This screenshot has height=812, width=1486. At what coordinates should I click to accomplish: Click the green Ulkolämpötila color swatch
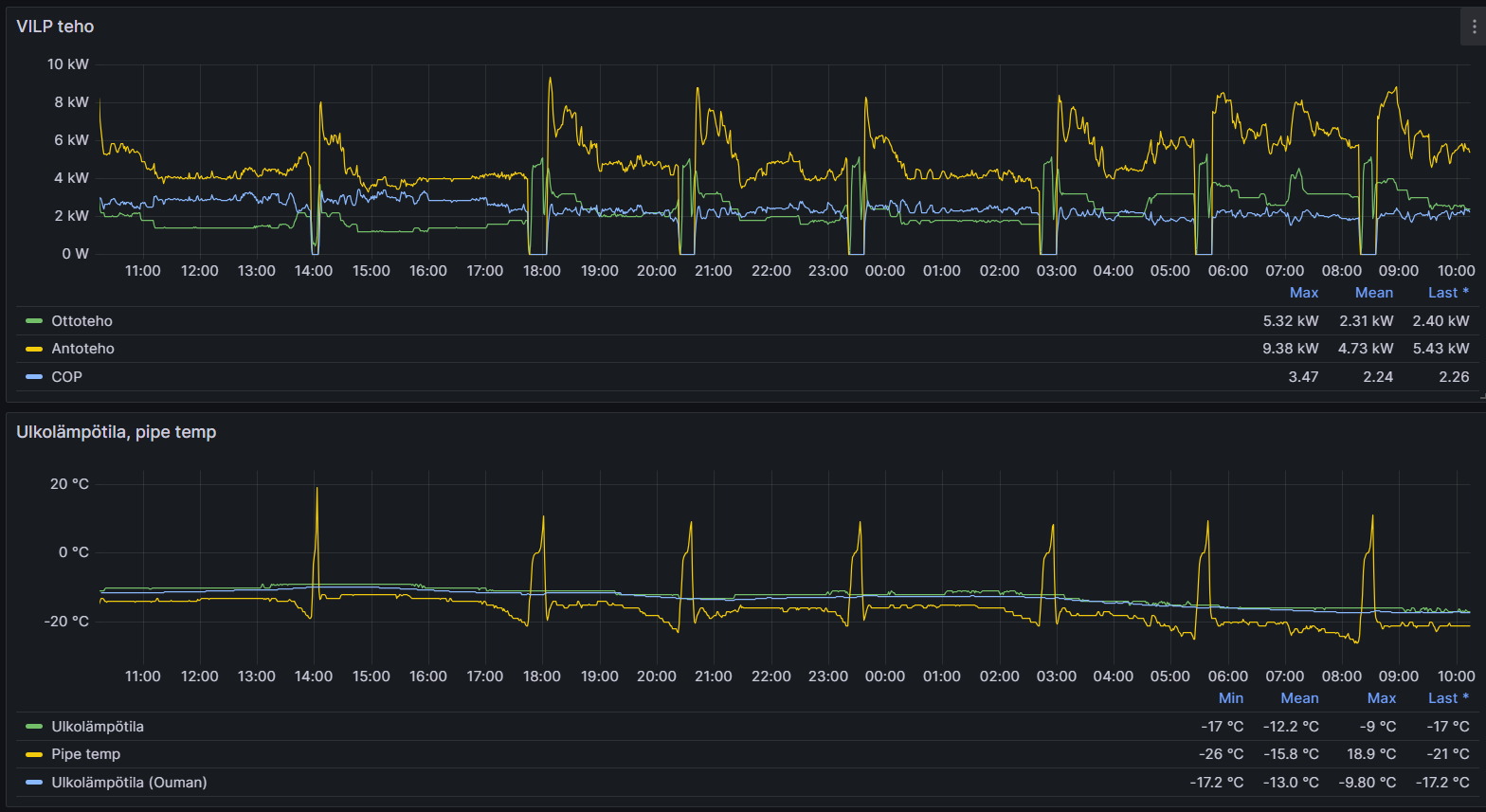(34, 727)
